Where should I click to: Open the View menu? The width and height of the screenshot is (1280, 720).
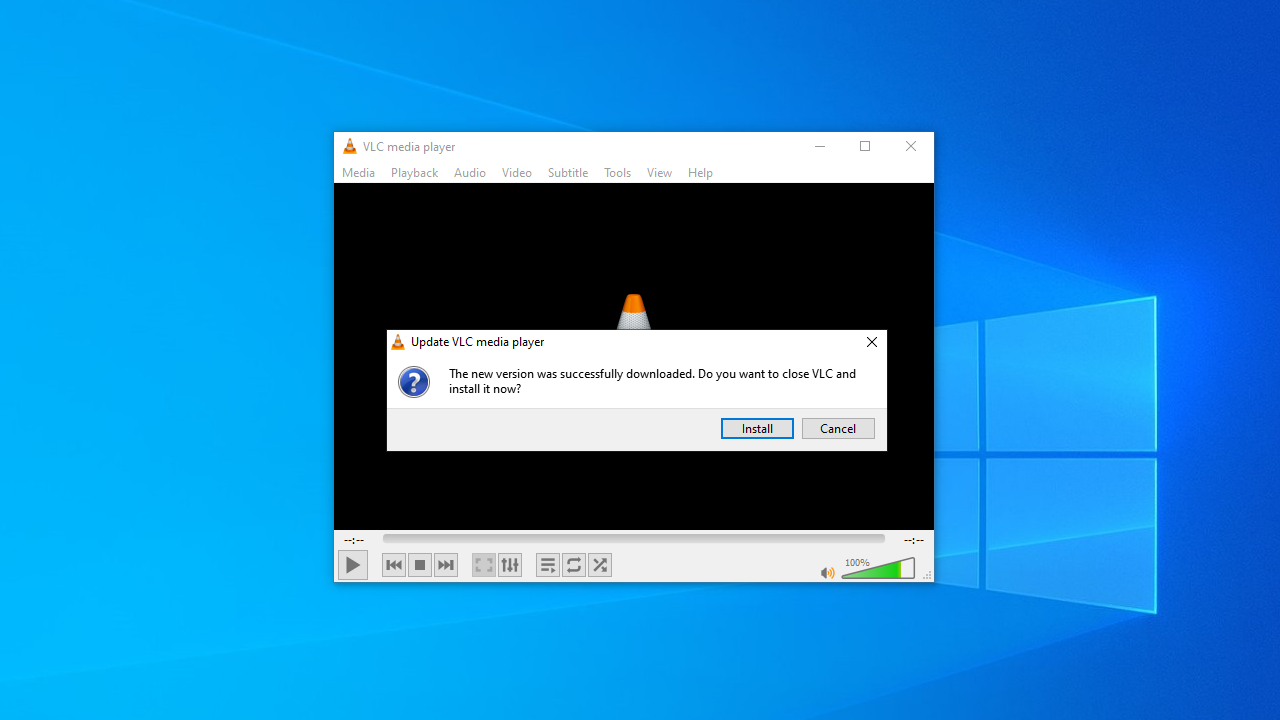[659, 173]
